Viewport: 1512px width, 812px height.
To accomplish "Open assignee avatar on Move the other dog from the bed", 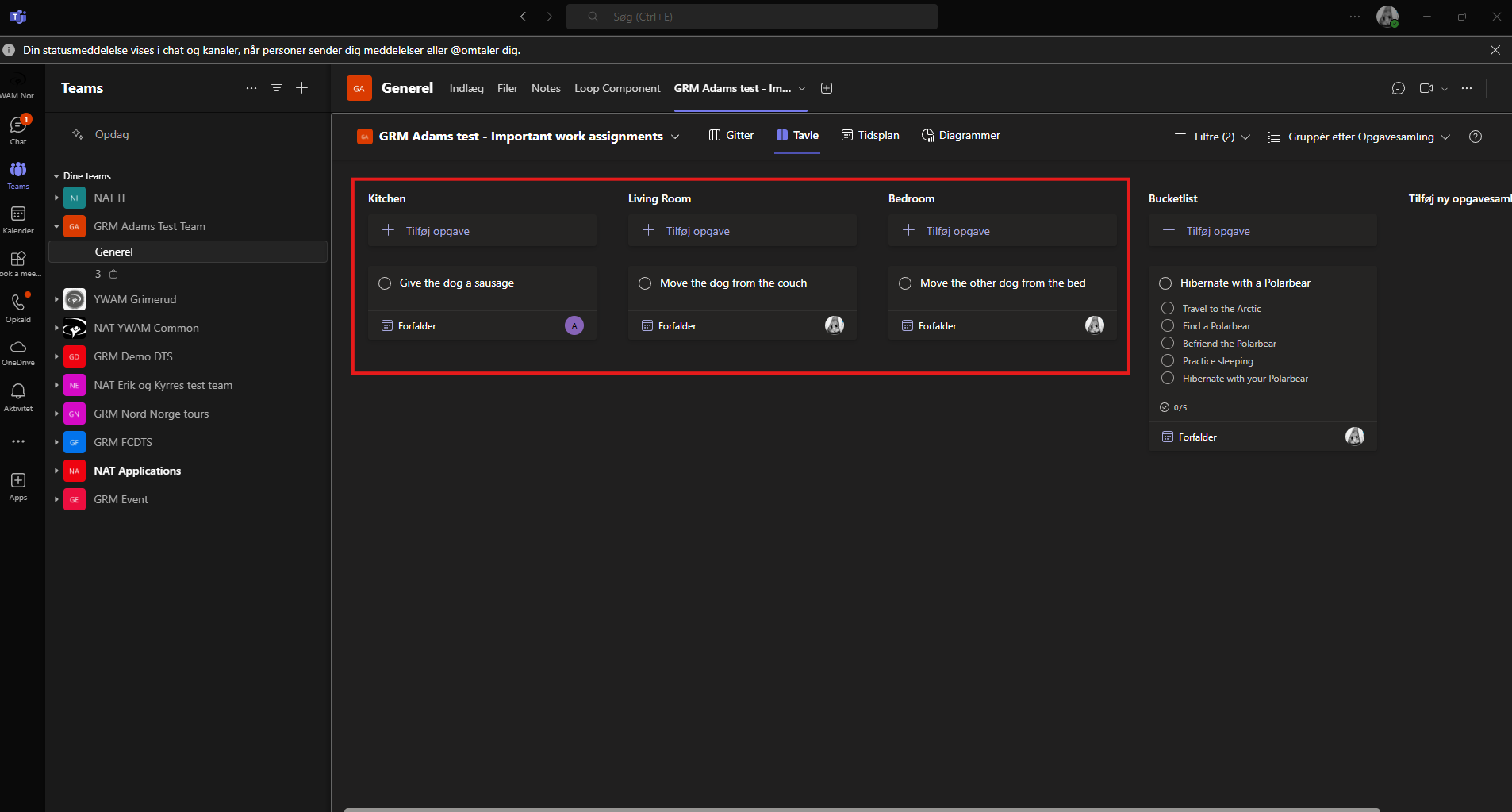I will pos(1095,325).
